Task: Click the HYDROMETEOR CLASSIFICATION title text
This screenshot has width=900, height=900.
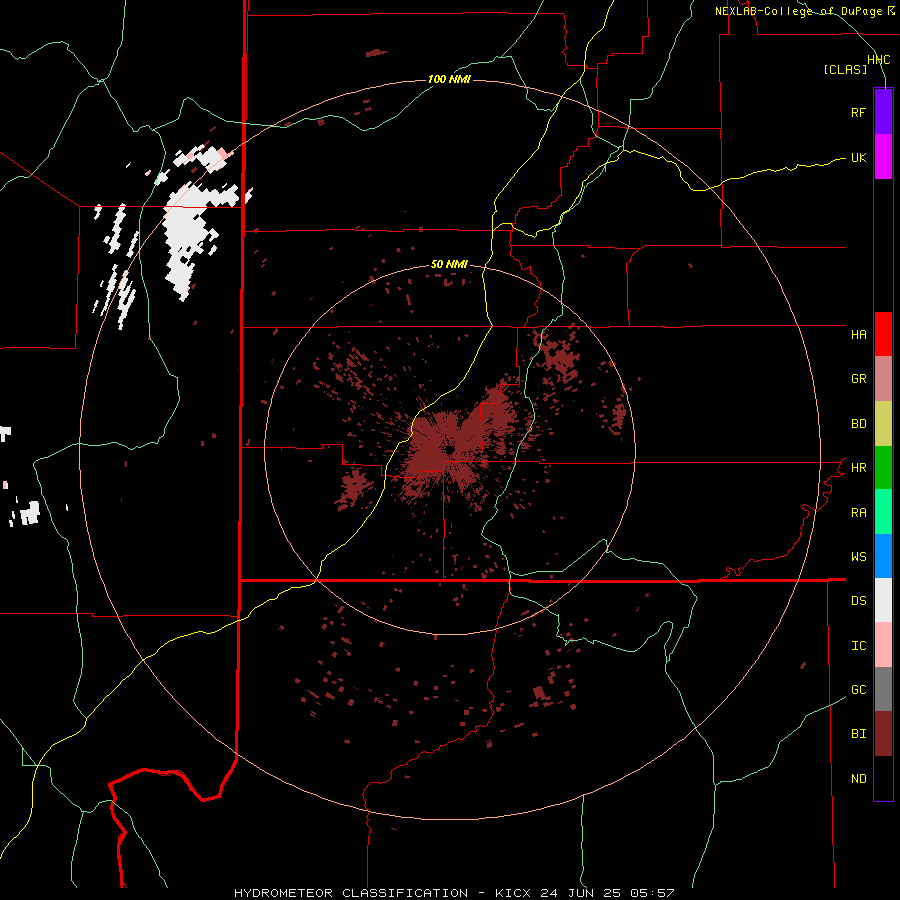Action: (x=351, y=893)
